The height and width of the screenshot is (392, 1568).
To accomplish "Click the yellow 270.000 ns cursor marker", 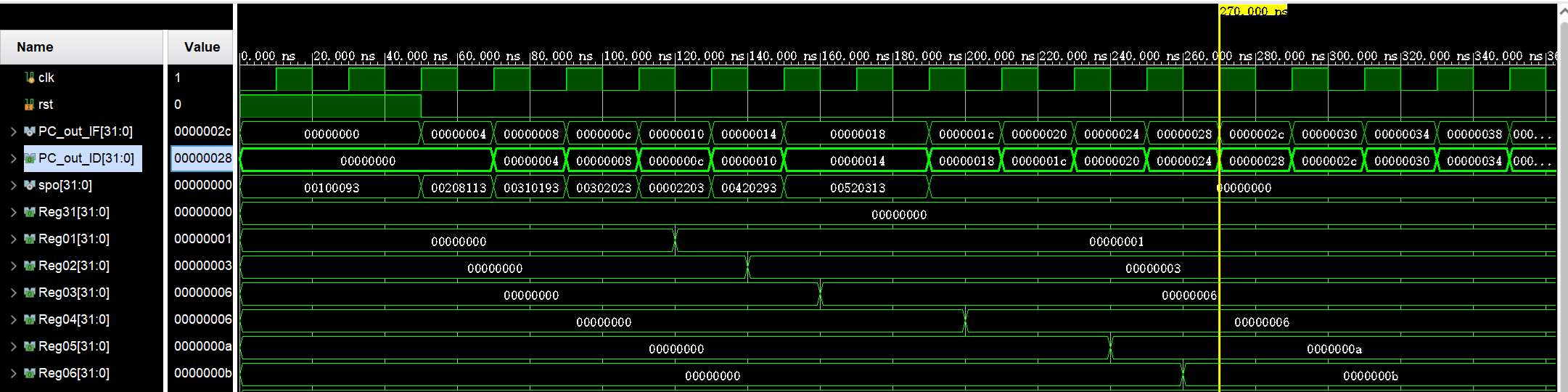I will 1253,11.
